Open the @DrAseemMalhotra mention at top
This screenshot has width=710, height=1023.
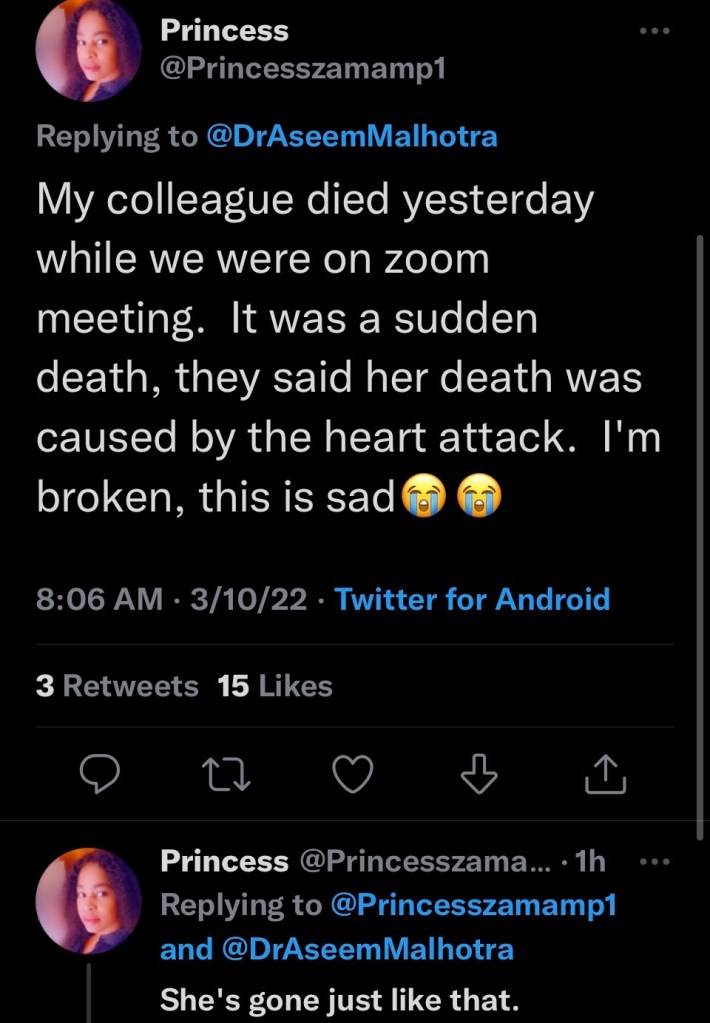351,137
